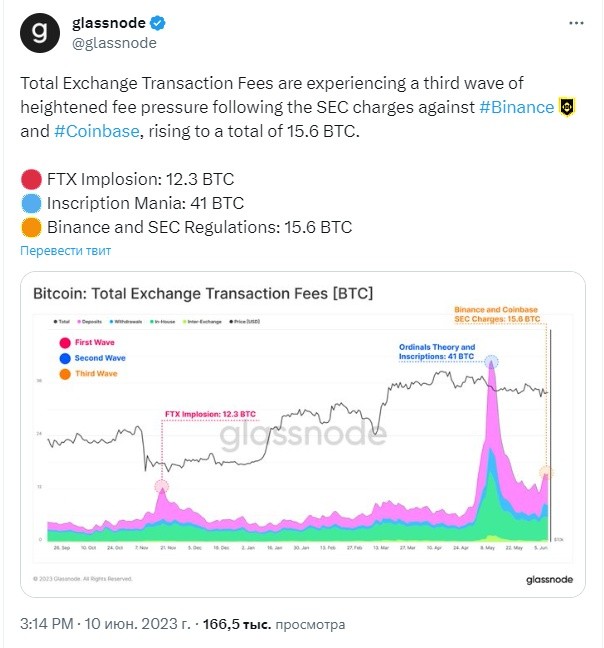Click the Binance emoji icon after the hashtag
This screenshot has height=648, width=604.
click(567, 107)
